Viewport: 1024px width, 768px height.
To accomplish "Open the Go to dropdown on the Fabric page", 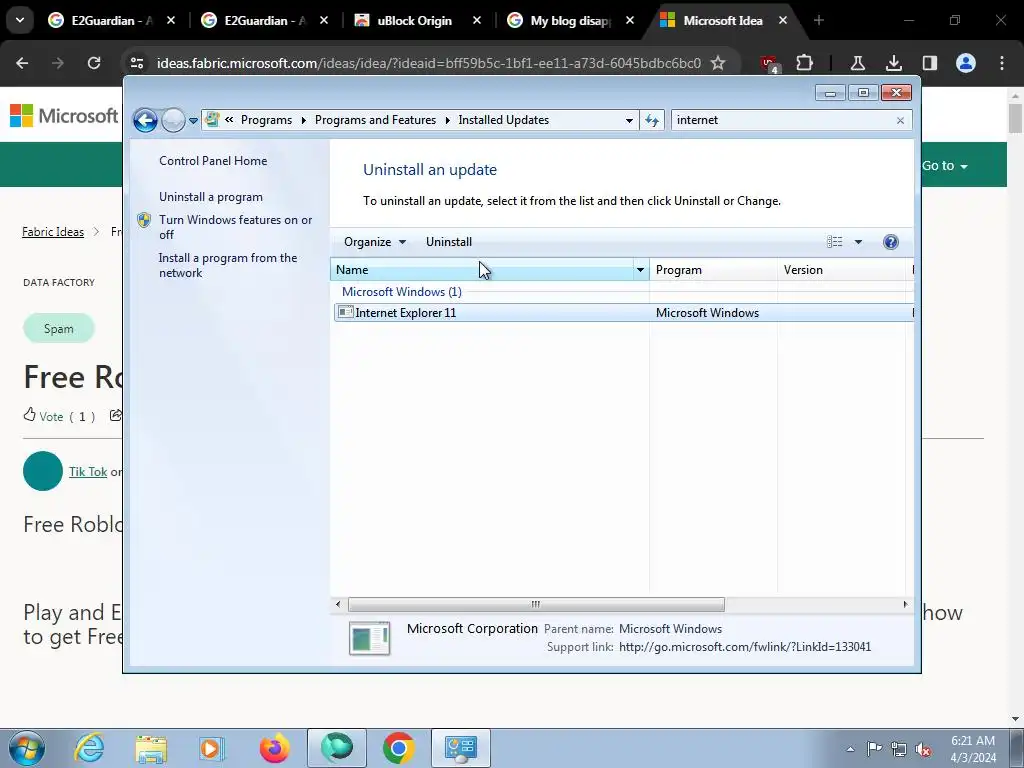I will pos(944,166).
